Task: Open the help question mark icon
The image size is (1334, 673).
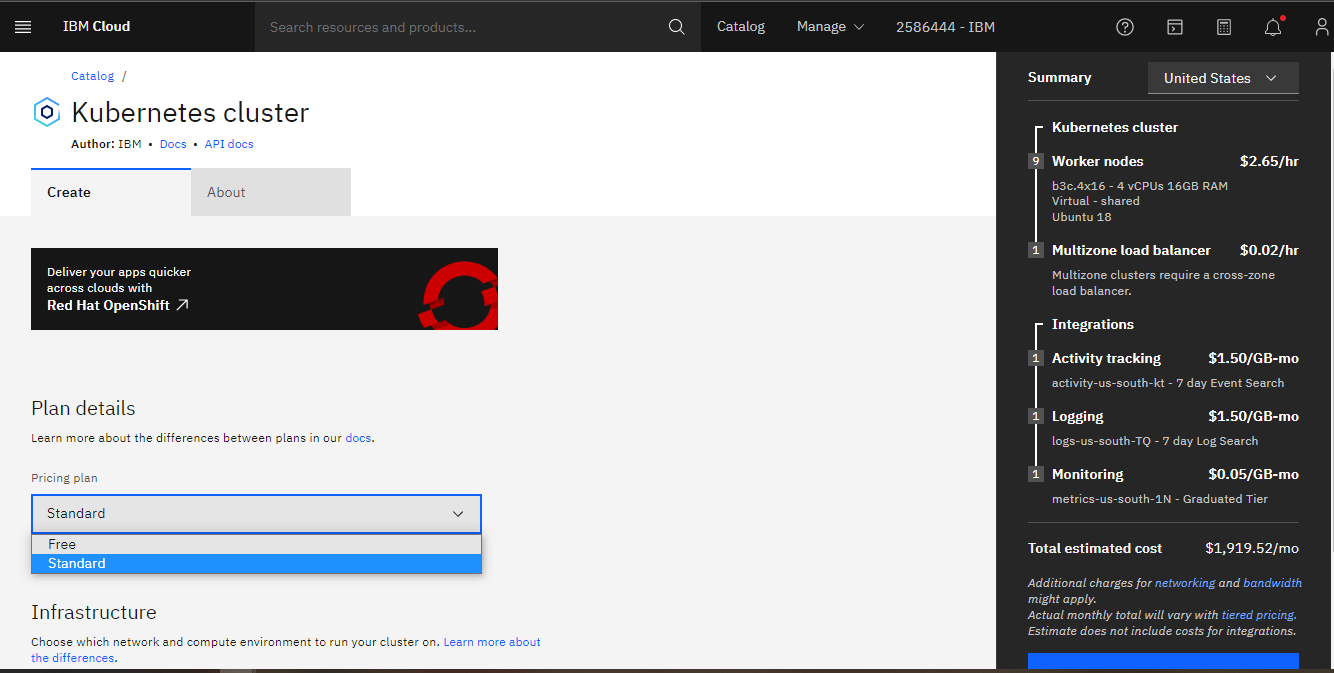Action: 1125,27
